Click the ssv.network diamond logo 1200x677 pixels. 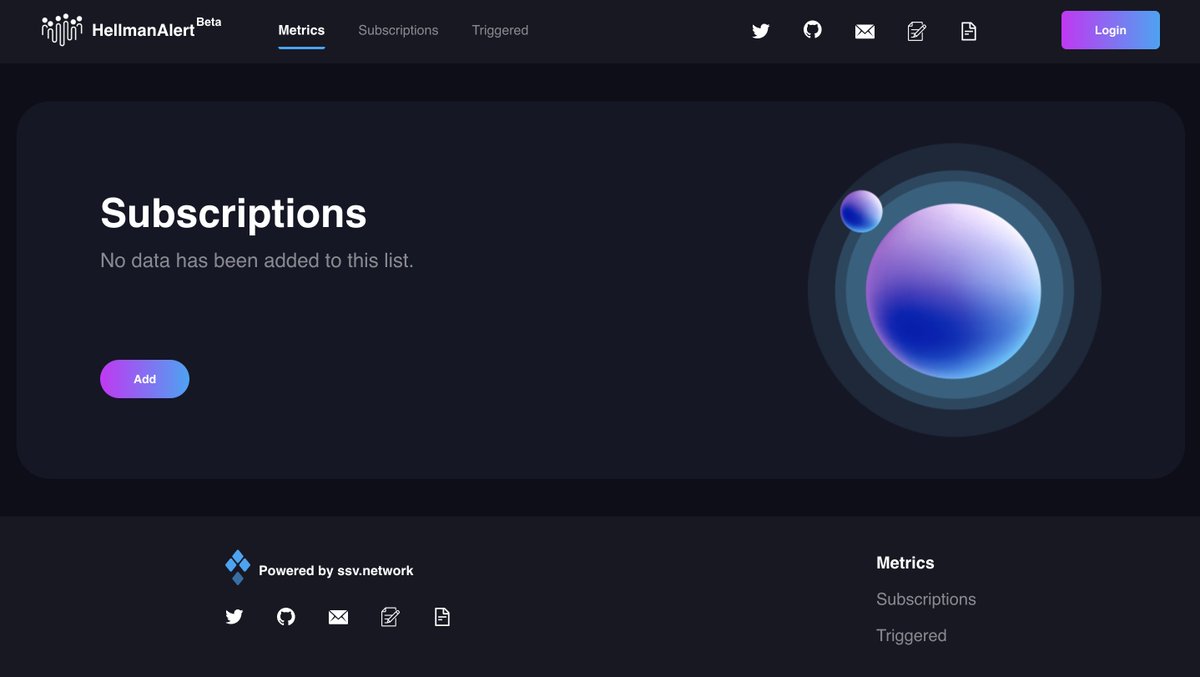(x=238, y=568)
